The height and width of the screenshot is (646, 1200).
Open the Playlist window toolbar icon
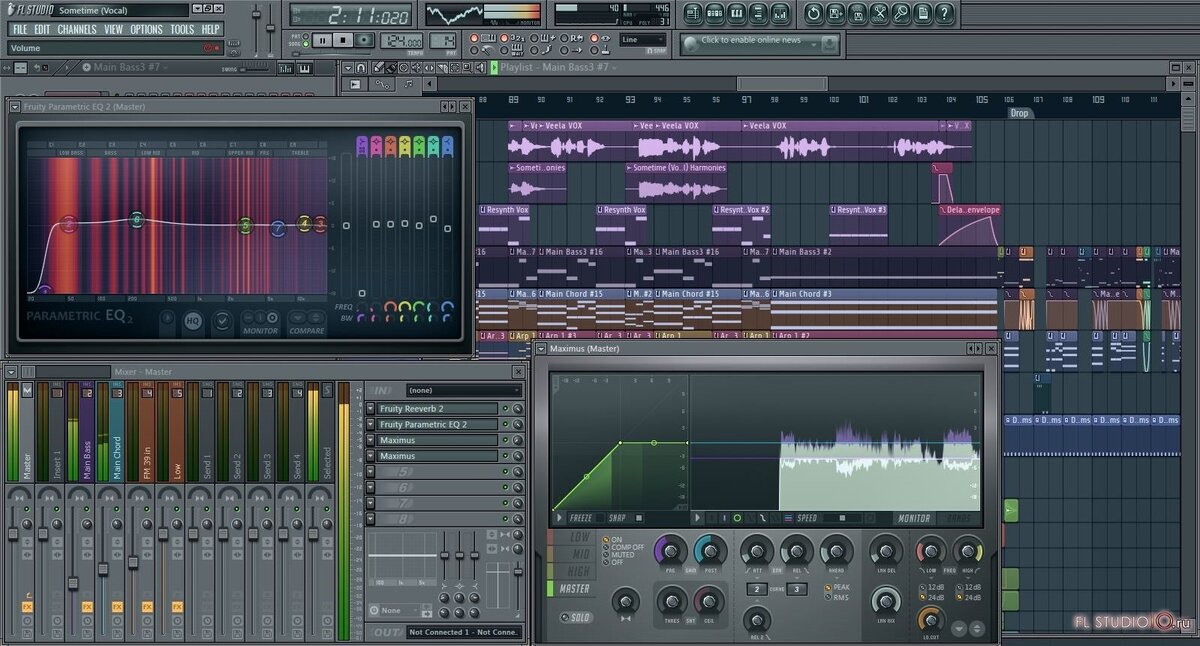pyautogui.click(x=691, y=14)
